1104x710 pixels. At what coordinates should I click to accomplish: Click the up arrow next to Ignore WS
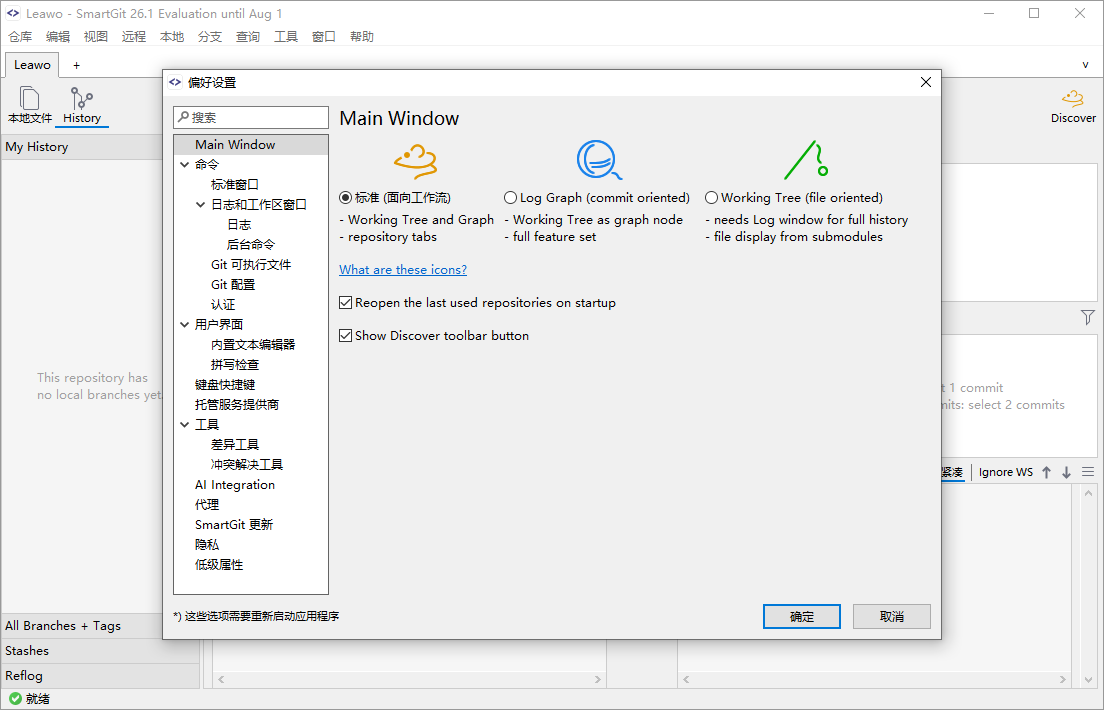pyautogui.click(x=1046, y=472)
